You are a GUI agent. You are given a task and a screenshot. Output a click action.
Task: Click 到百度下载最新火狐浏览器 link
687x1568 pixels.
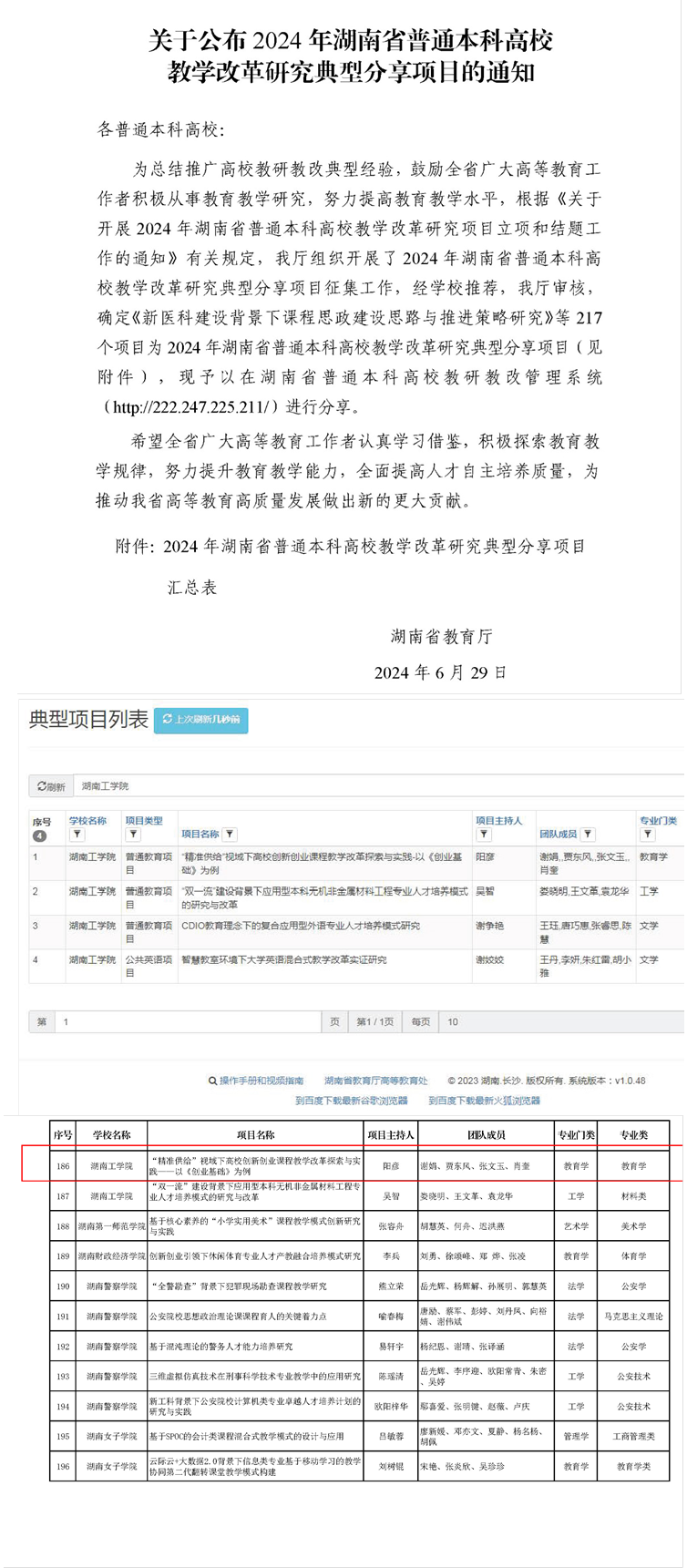(x=484, y=1101)
